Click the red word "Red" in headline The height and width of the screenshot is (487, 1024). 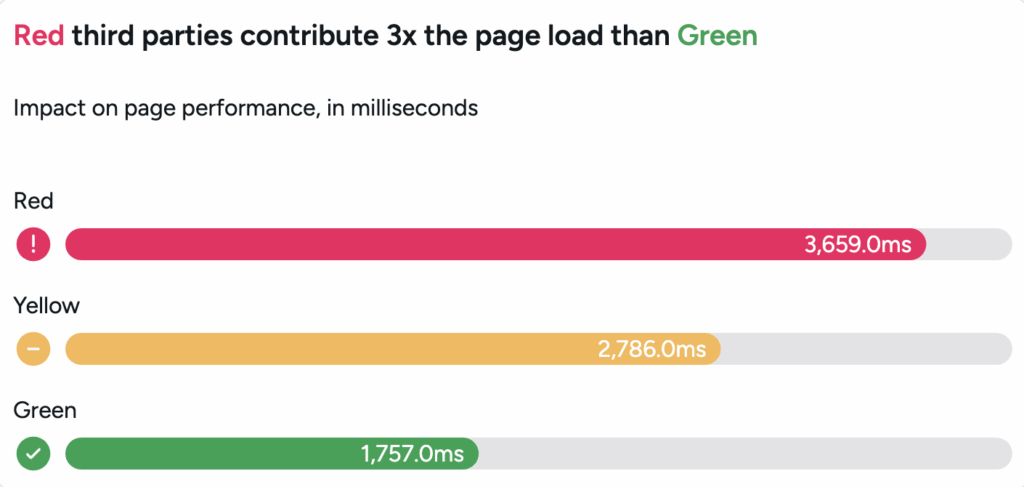pos(39,37)
